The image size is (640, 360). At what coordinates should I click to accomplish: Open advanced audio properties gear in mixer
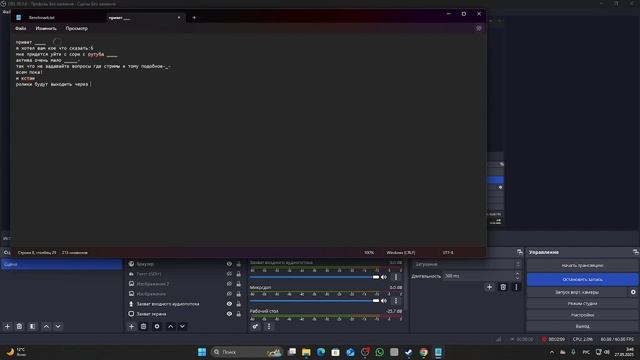(x=255, y=327)
